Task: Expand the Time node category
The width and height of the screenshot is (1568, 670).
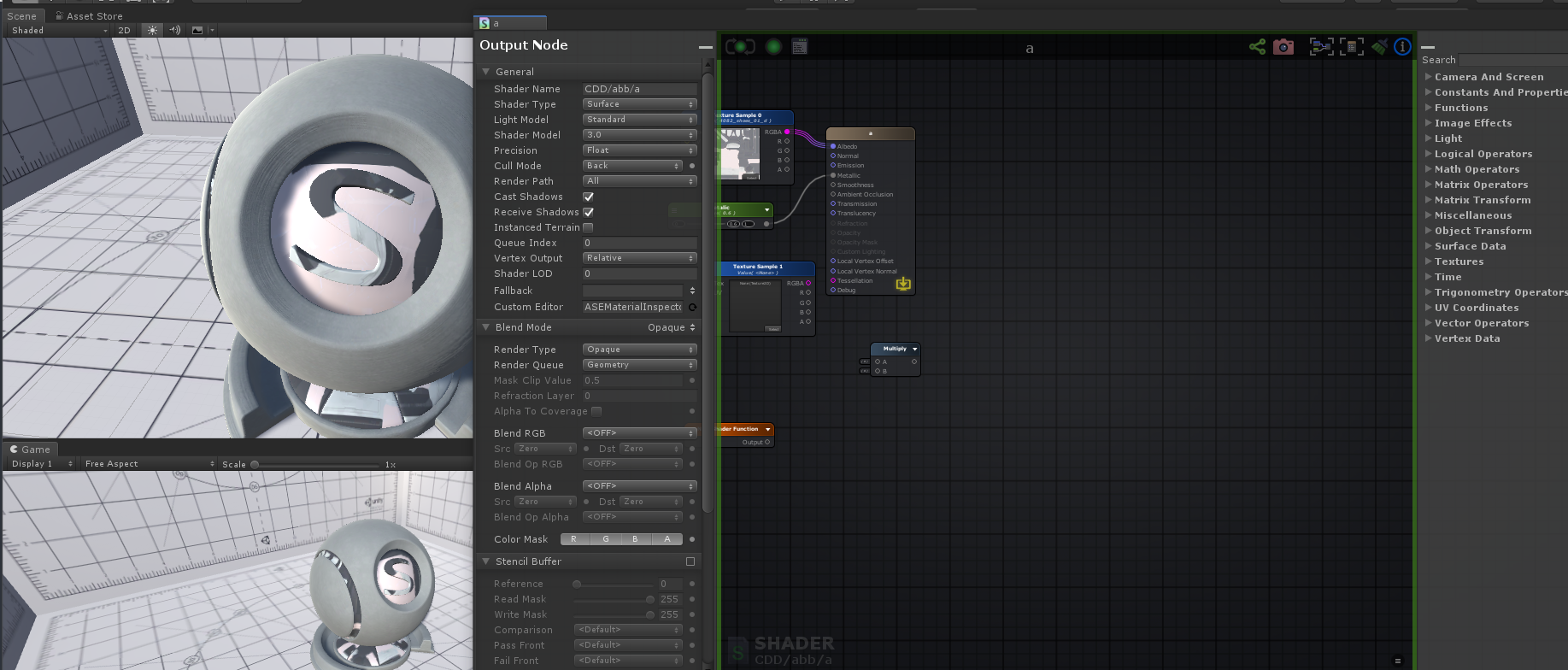Action: (1428, 277)
